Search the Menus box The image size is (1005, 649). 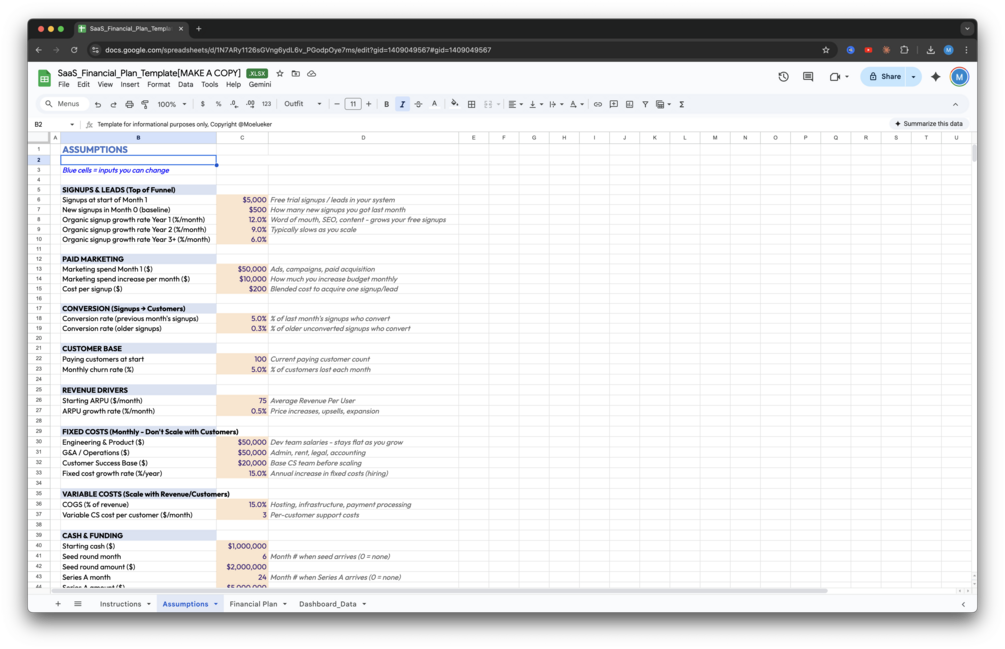point(63,104)
